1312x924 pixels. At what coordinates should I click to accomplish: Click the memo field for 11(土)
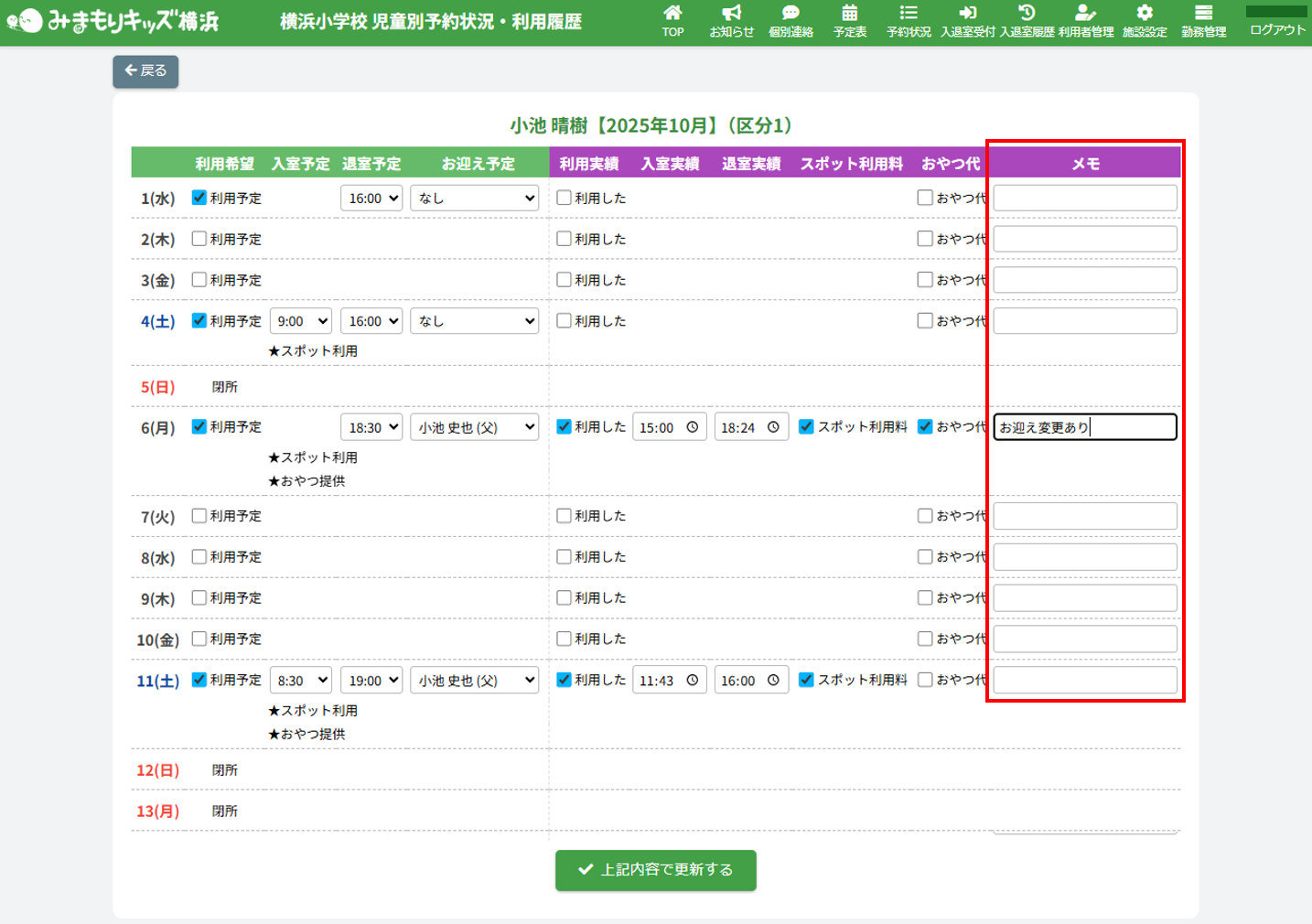tap(1085, 680)
